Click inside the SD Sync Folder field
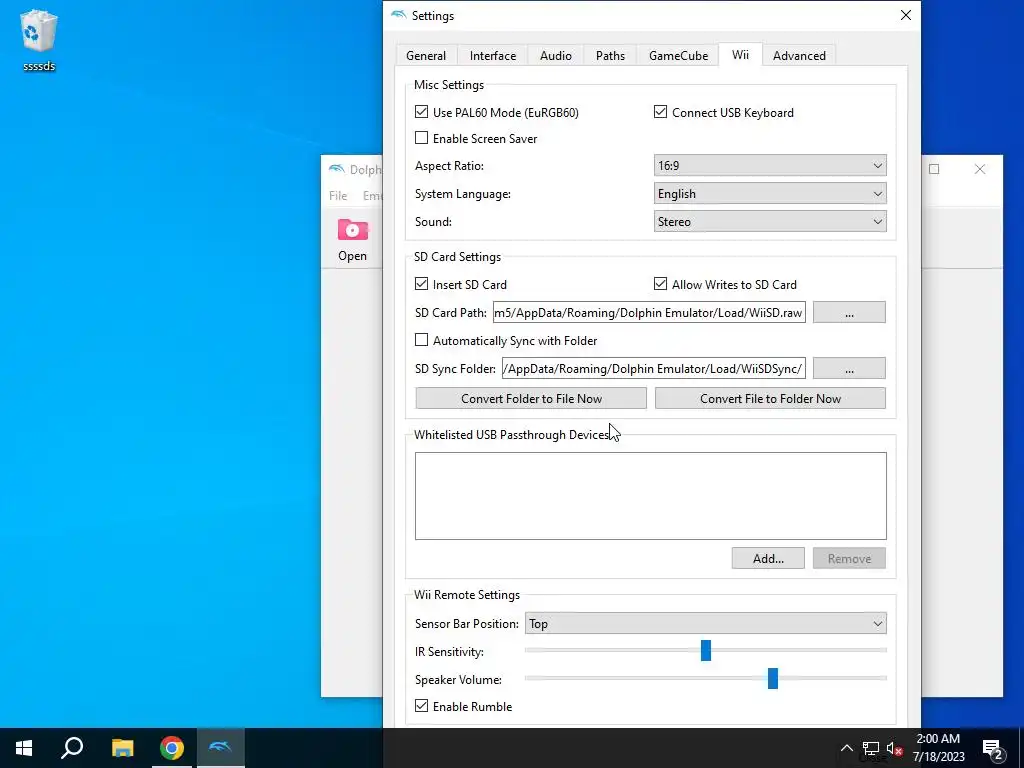Image resolution: width=1024 pixels, height=768 pixels. click(653, 368)
